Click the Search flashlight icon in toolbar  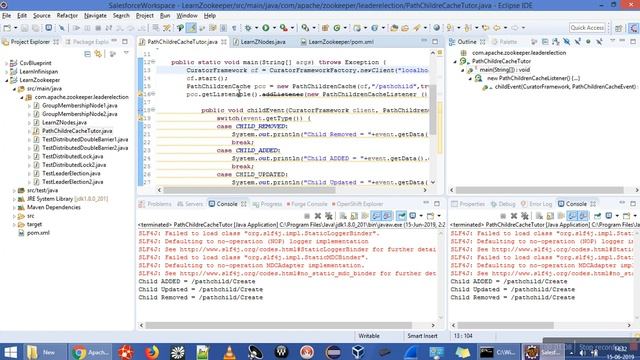(416, 28)
